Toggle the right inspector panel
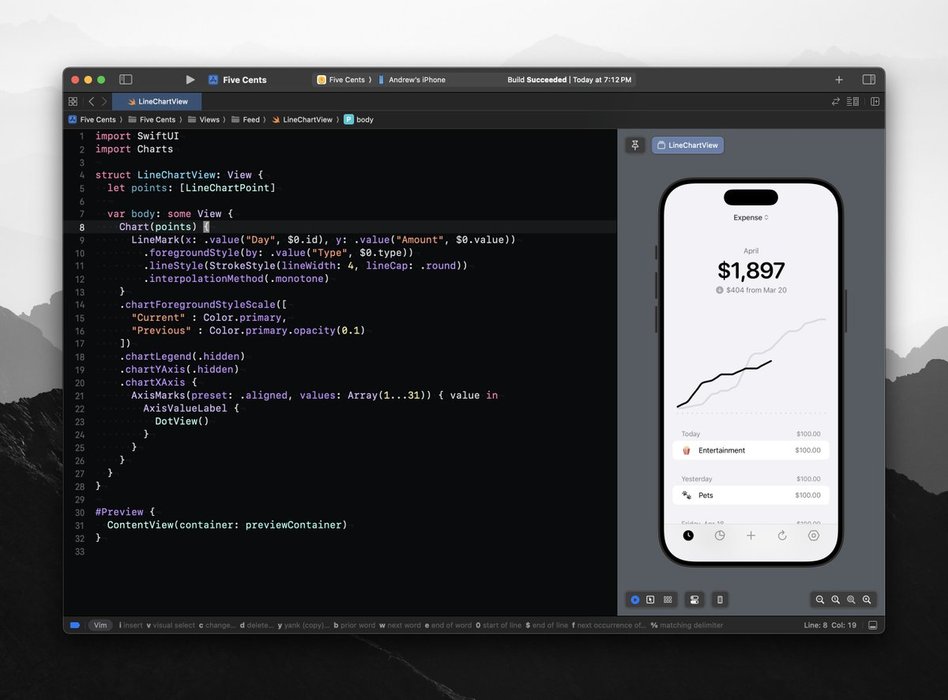Screen dimensions: 948x700 coord(868,79)
